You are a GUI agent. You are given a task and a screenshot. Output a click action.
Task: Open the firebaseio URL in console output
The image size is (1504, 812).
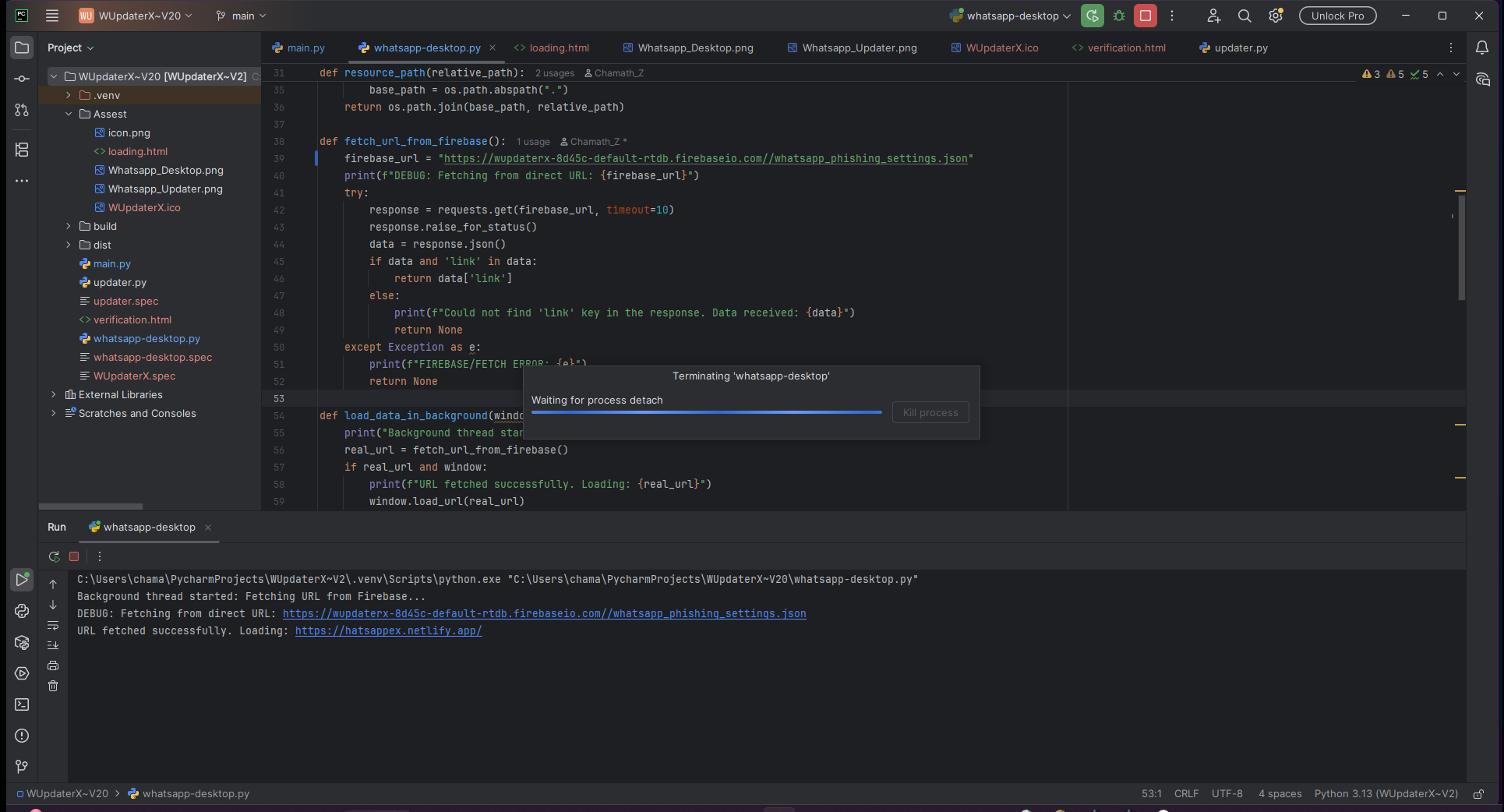[x=545, y=614]
